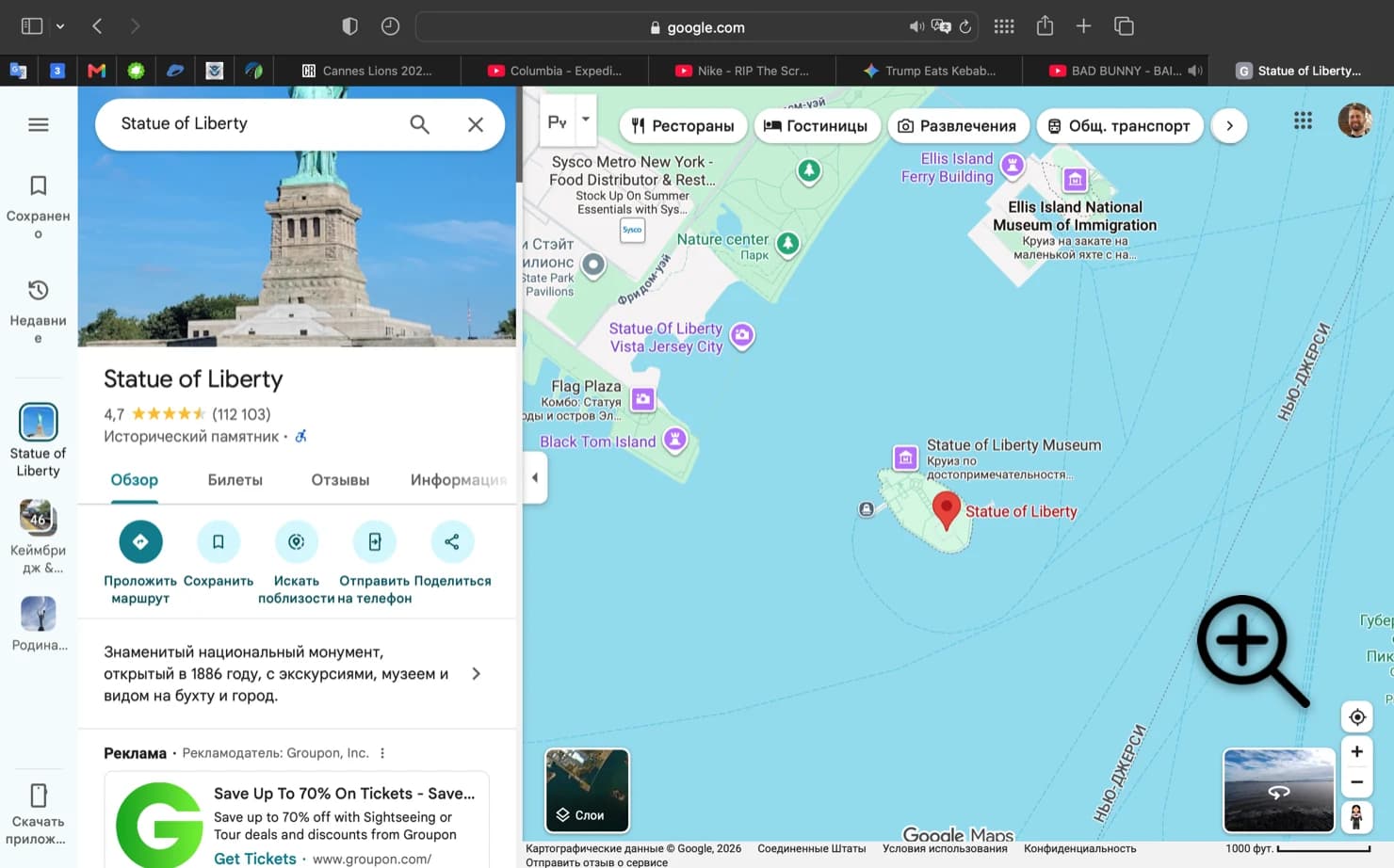Open the Слои layers thumbnail

pyautogui.click(x=587, y=790)
